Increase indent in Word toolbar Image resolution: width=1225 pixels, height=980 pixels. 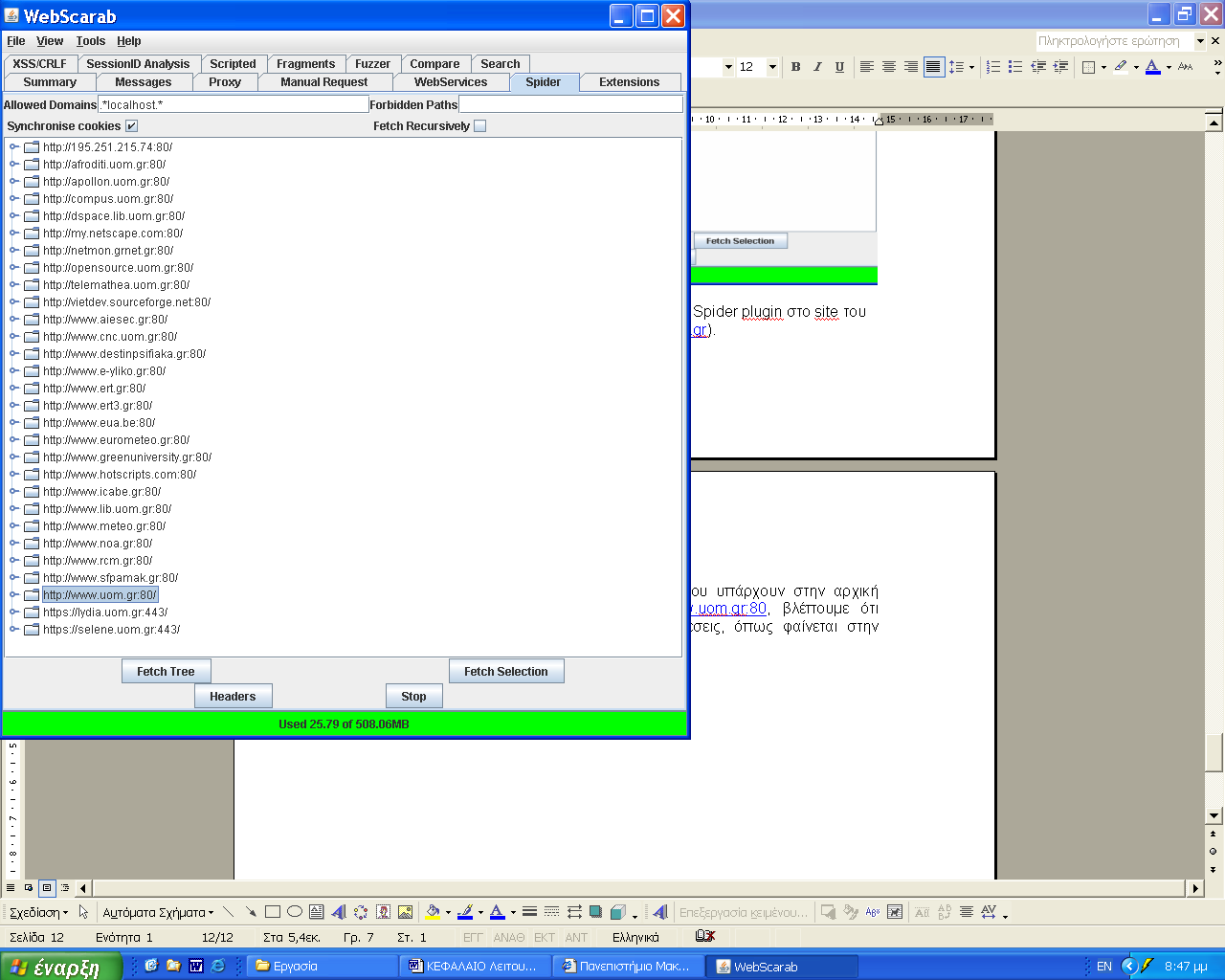point(1060,67)
